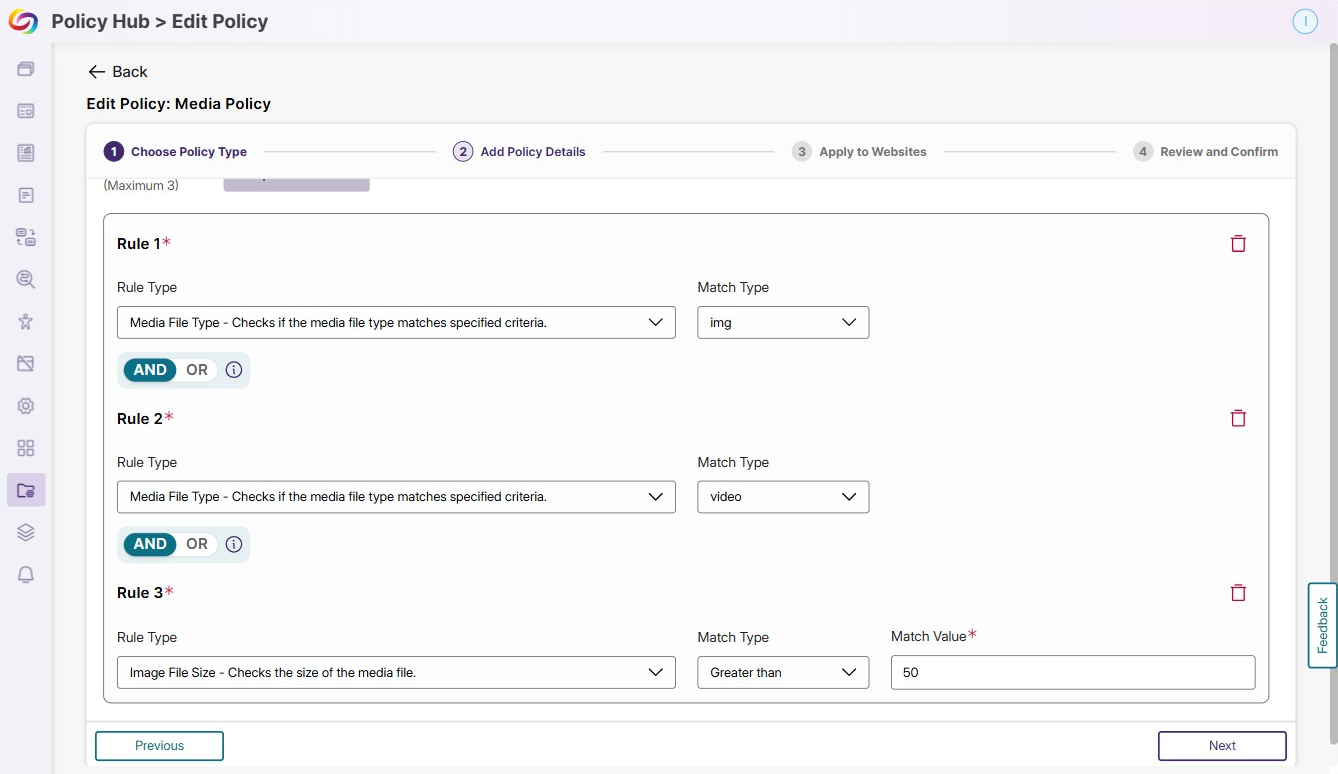Remove Rule 3 using trash icon
1338x774 pixels.
point(1238,592)
